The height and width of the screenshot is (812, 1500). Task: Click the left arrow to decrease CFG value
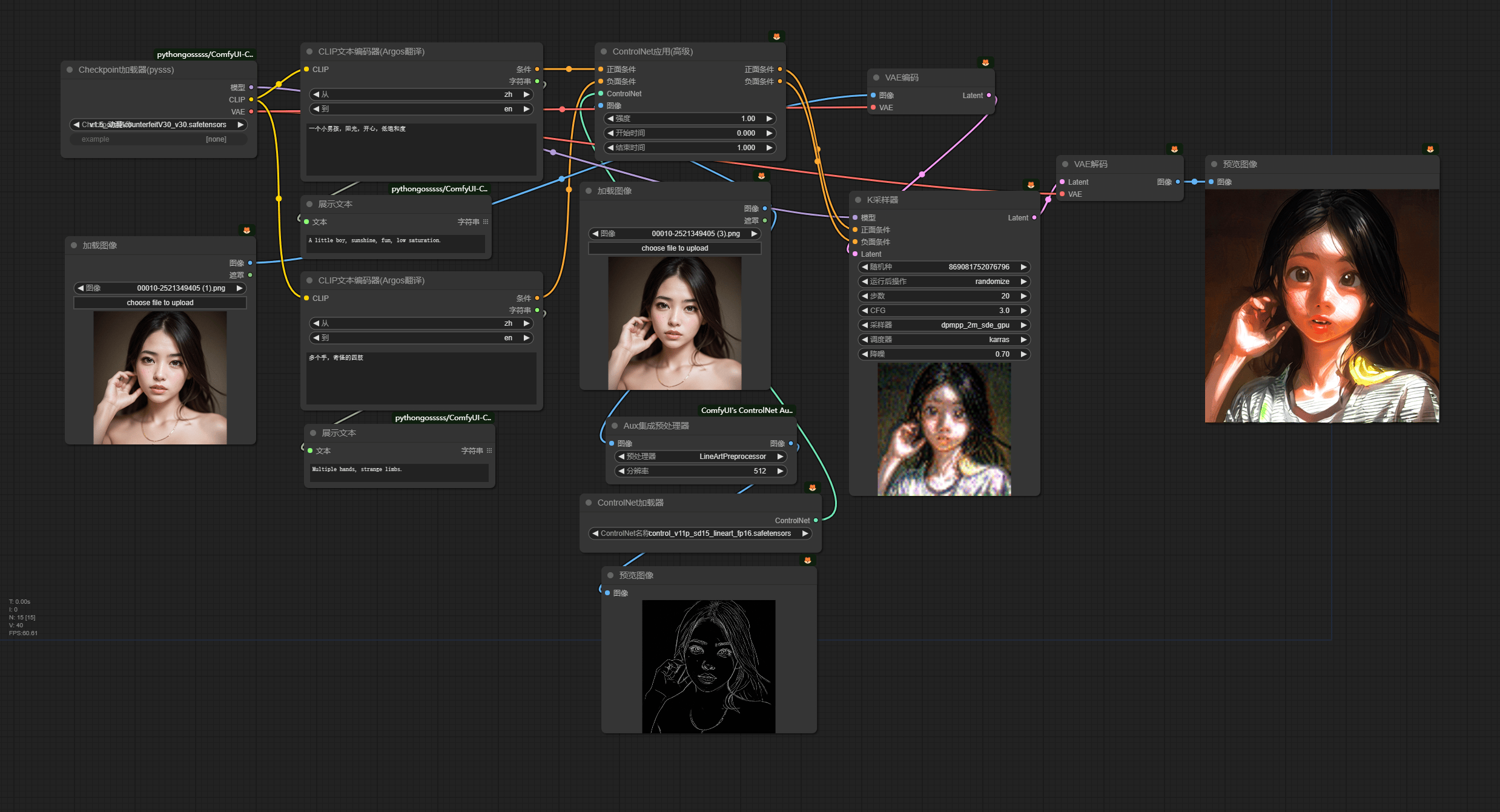point(865,311)
